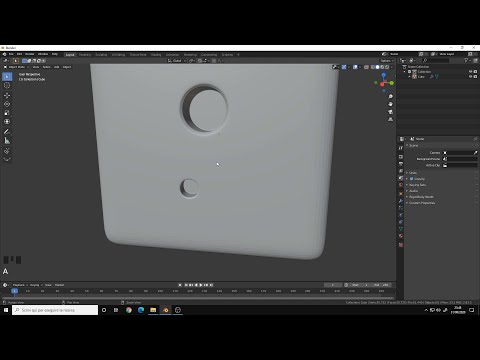480x360 pixels.
Task: Open the Modifiers properties tab icon
Action: tap(401, 201)
